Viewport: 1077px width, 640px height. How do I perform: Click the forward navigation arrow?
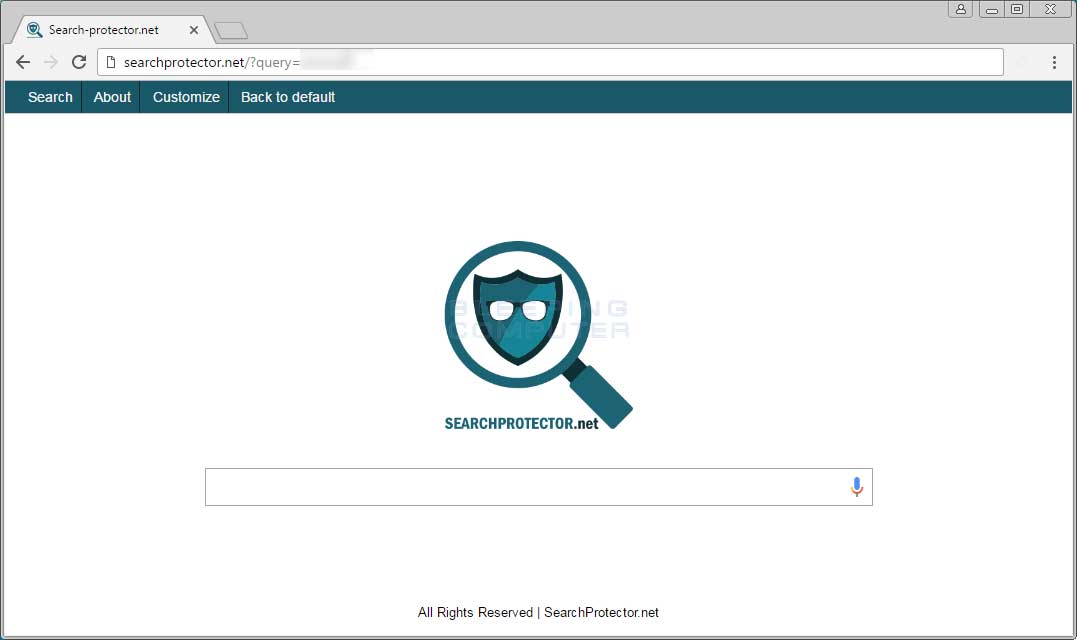tap(50, 62)
